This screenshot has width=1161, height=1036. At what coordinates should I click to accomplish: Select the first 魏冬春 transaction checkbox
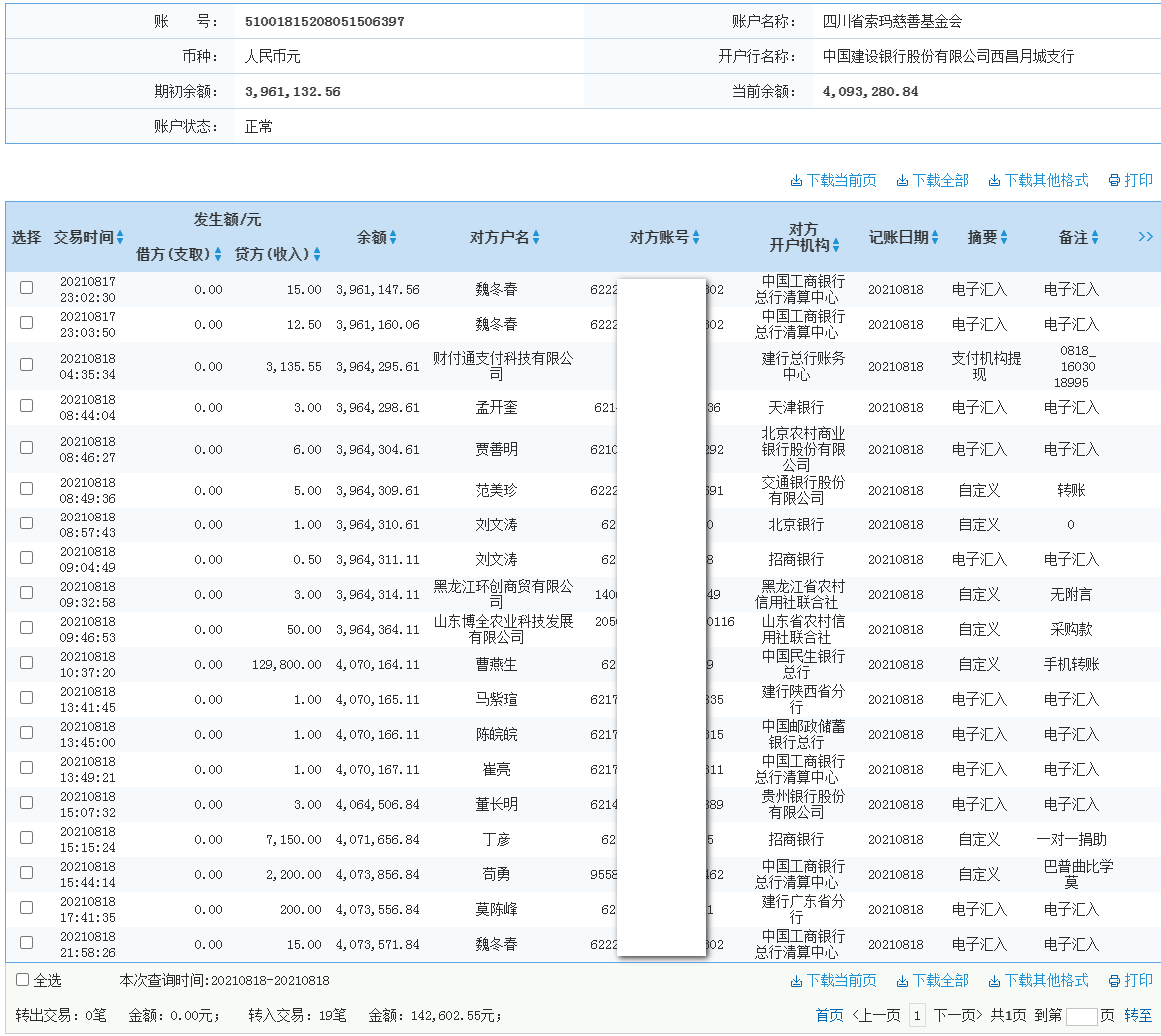point(26,288)
